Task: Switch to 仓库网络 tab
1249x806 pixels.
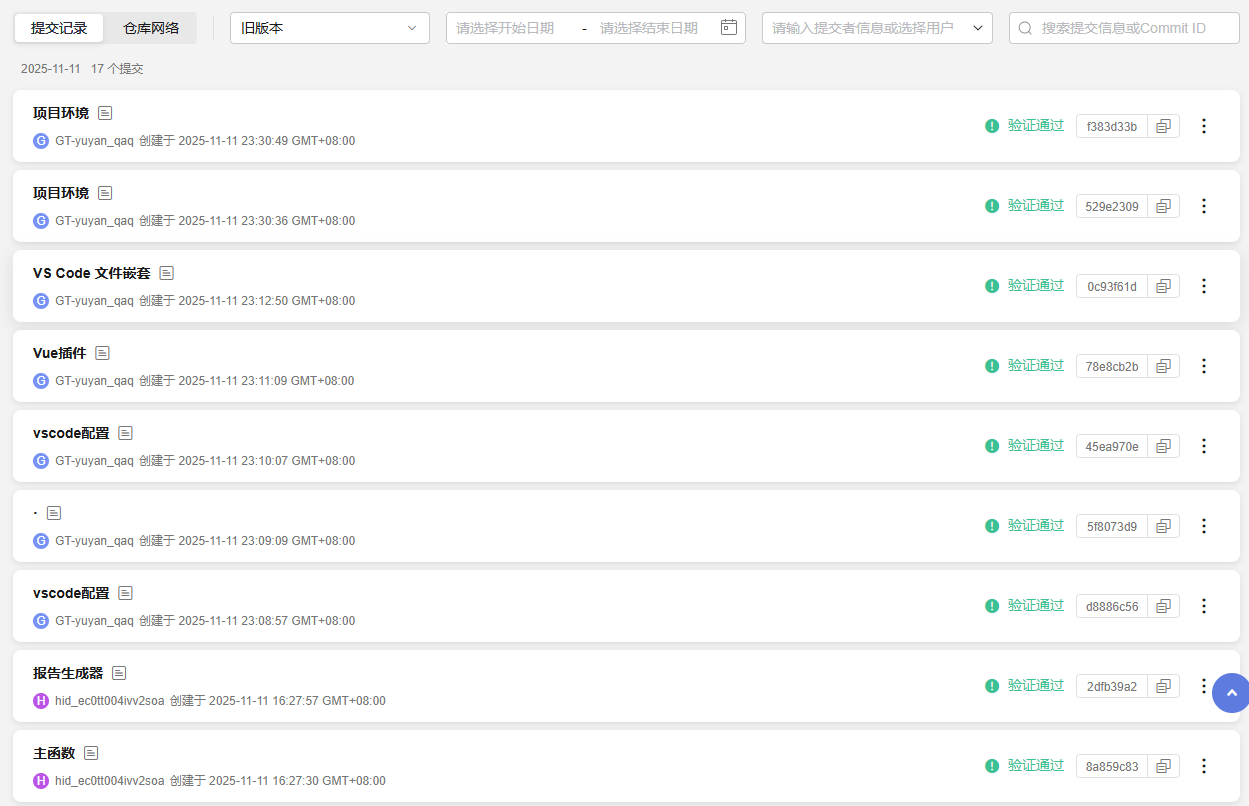Action: click(151, 28)
